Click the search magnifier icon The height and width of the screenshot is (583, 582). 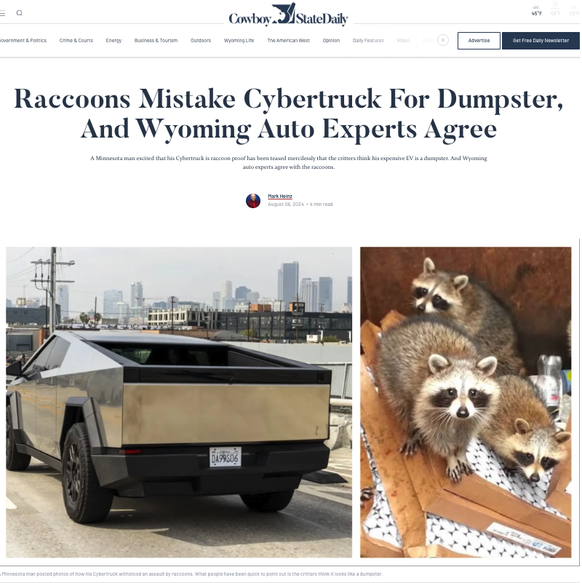[19, 13]
